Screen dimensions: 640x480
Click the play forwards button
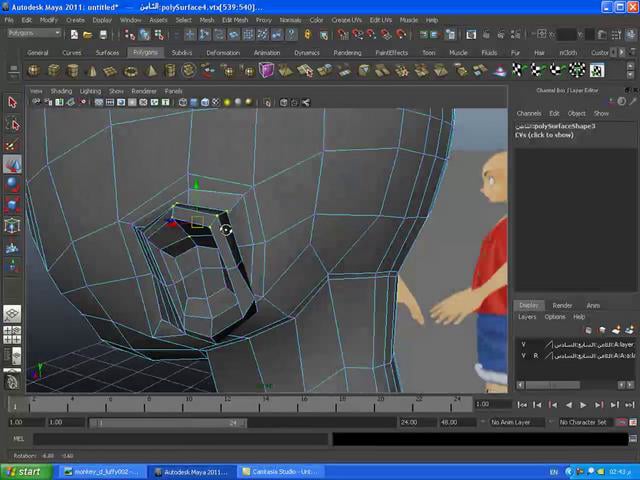(583, 405)
